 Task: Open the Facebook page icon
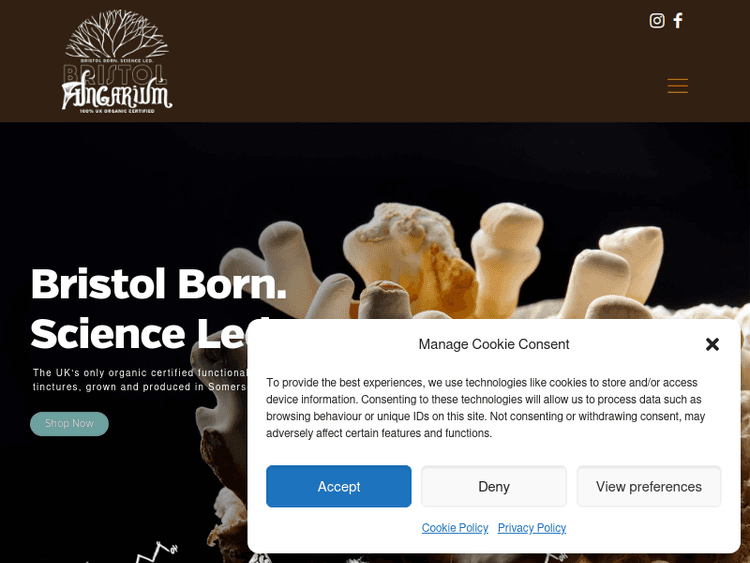(678, 21)
